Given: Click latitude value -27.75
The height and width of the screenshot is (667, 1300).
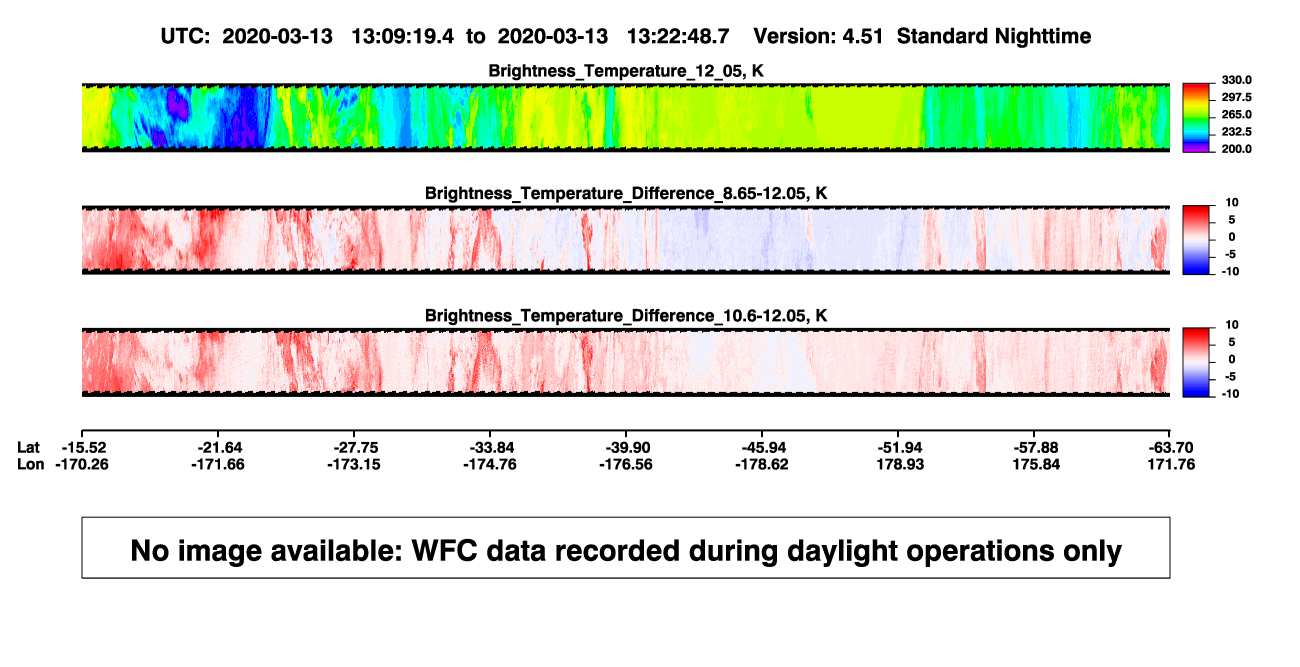Looking at the screenshot, I should click(x=355, y=447).
